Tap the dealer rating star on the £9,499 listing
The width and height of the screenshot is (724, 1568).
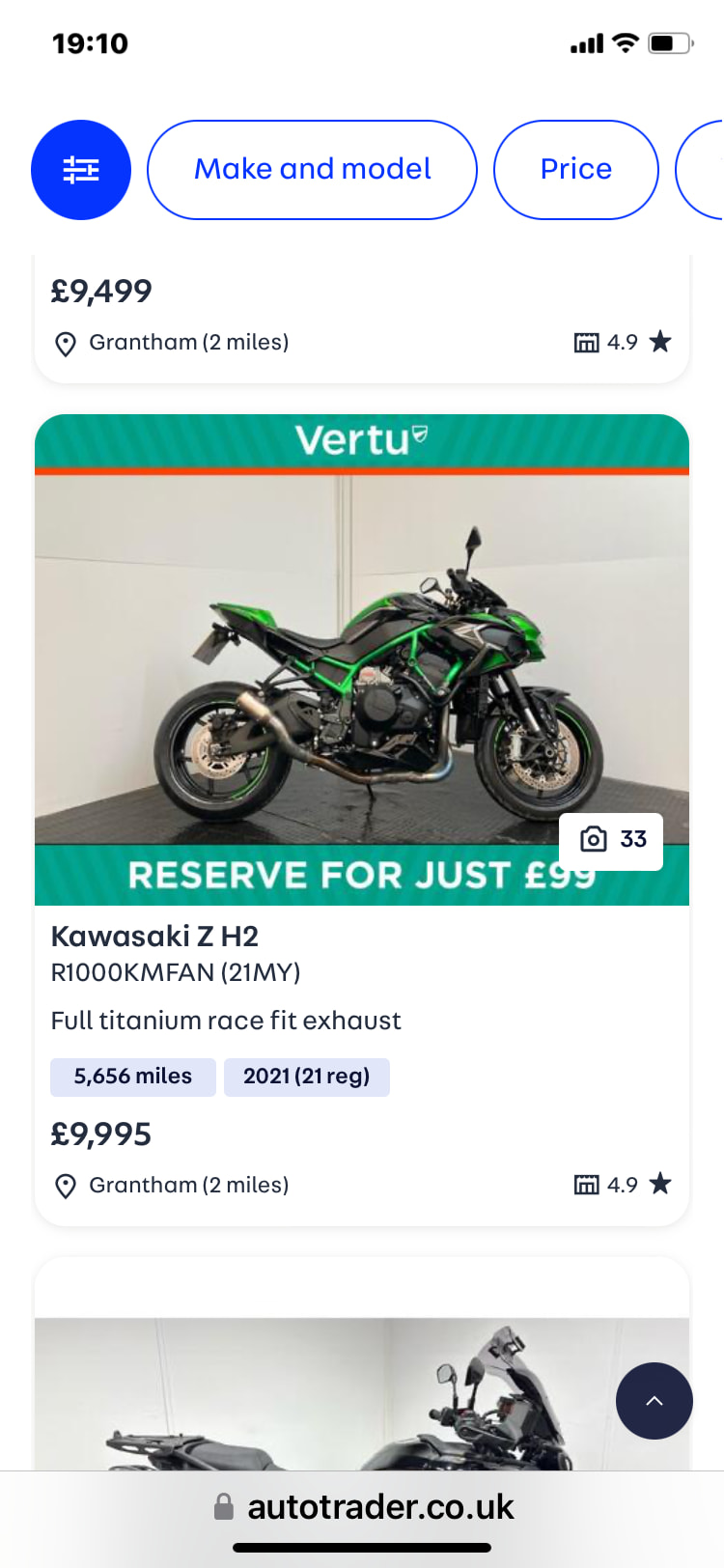pos(660,342)
